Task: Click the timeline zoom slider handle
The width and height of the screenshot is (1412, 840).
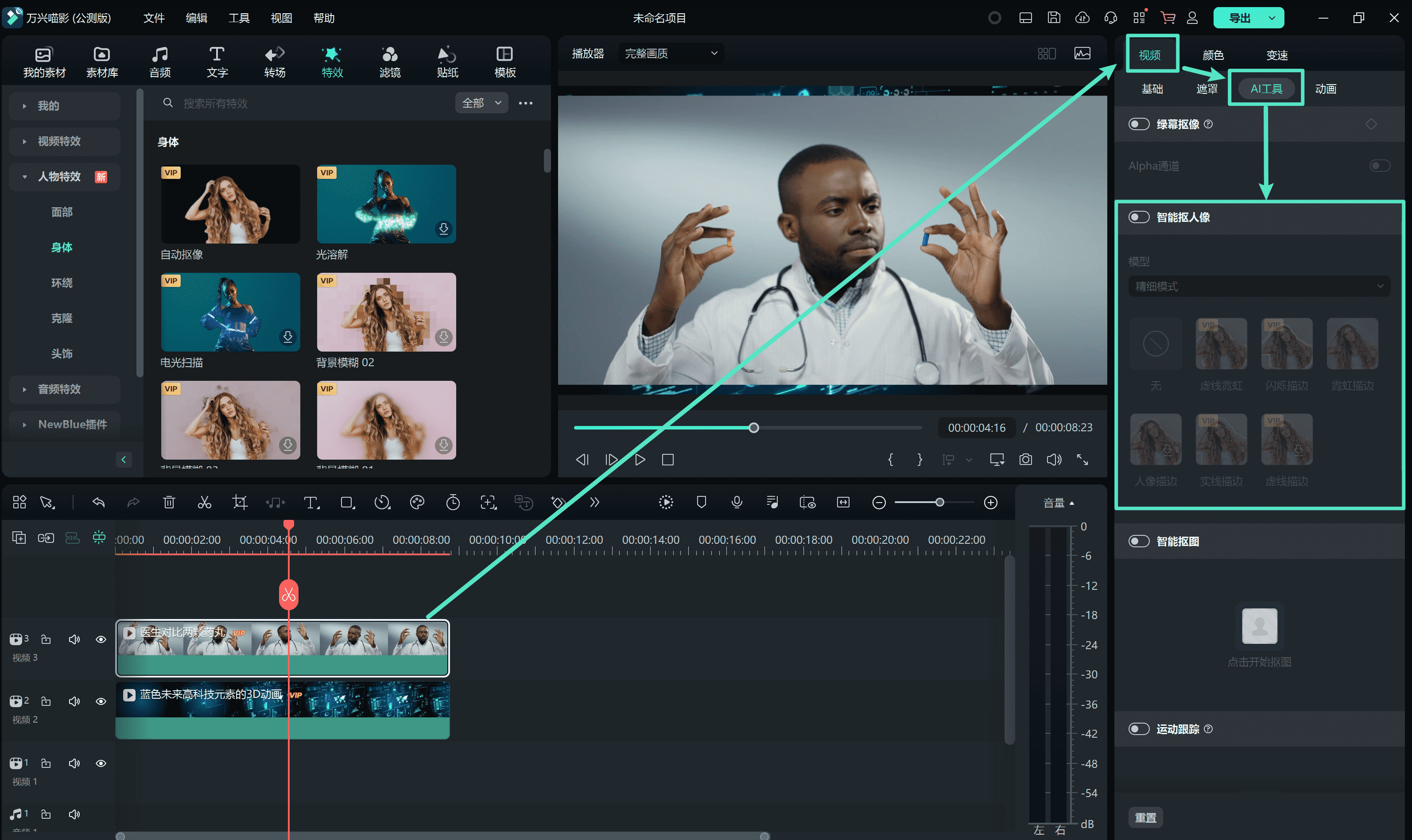Action: pos(939,502)
